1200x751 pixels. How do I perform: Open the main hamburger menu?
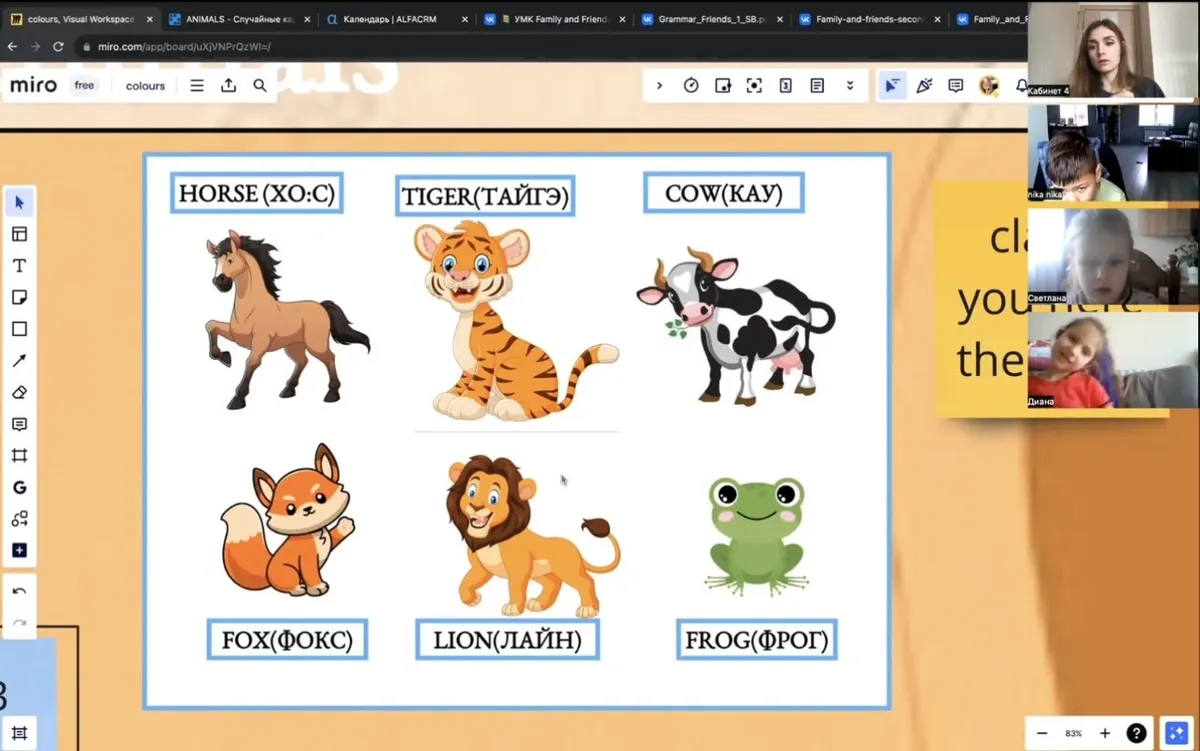click(x=197, y=86)
